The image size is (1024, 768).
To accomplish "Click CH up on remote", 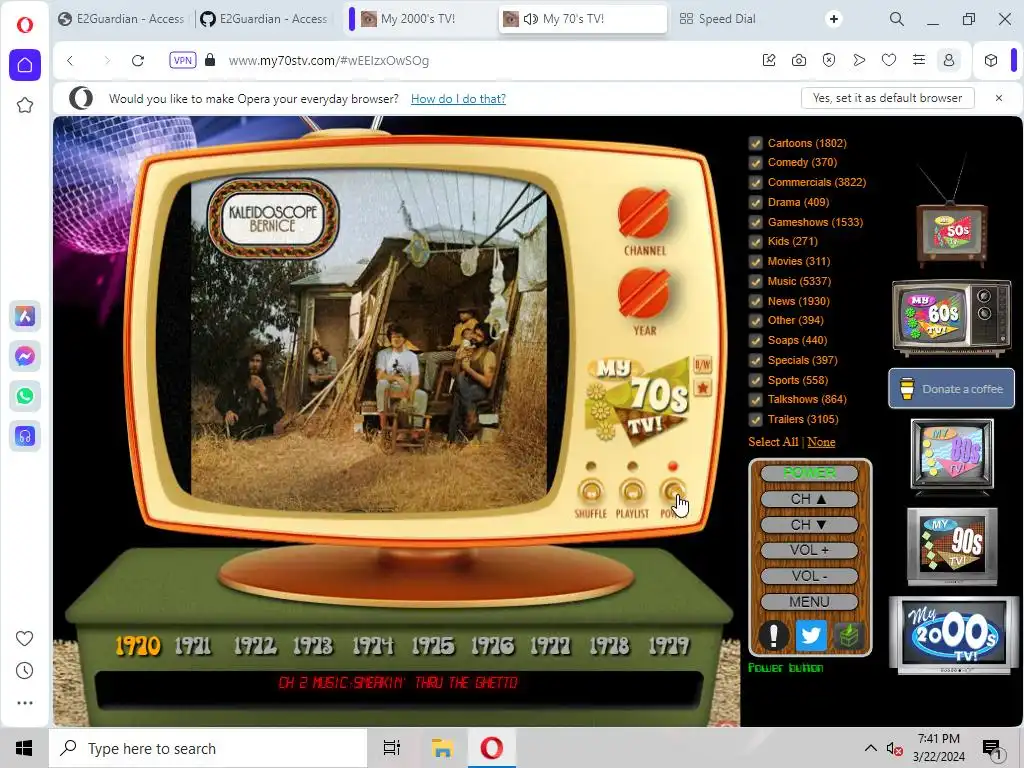I will (809, 499).
